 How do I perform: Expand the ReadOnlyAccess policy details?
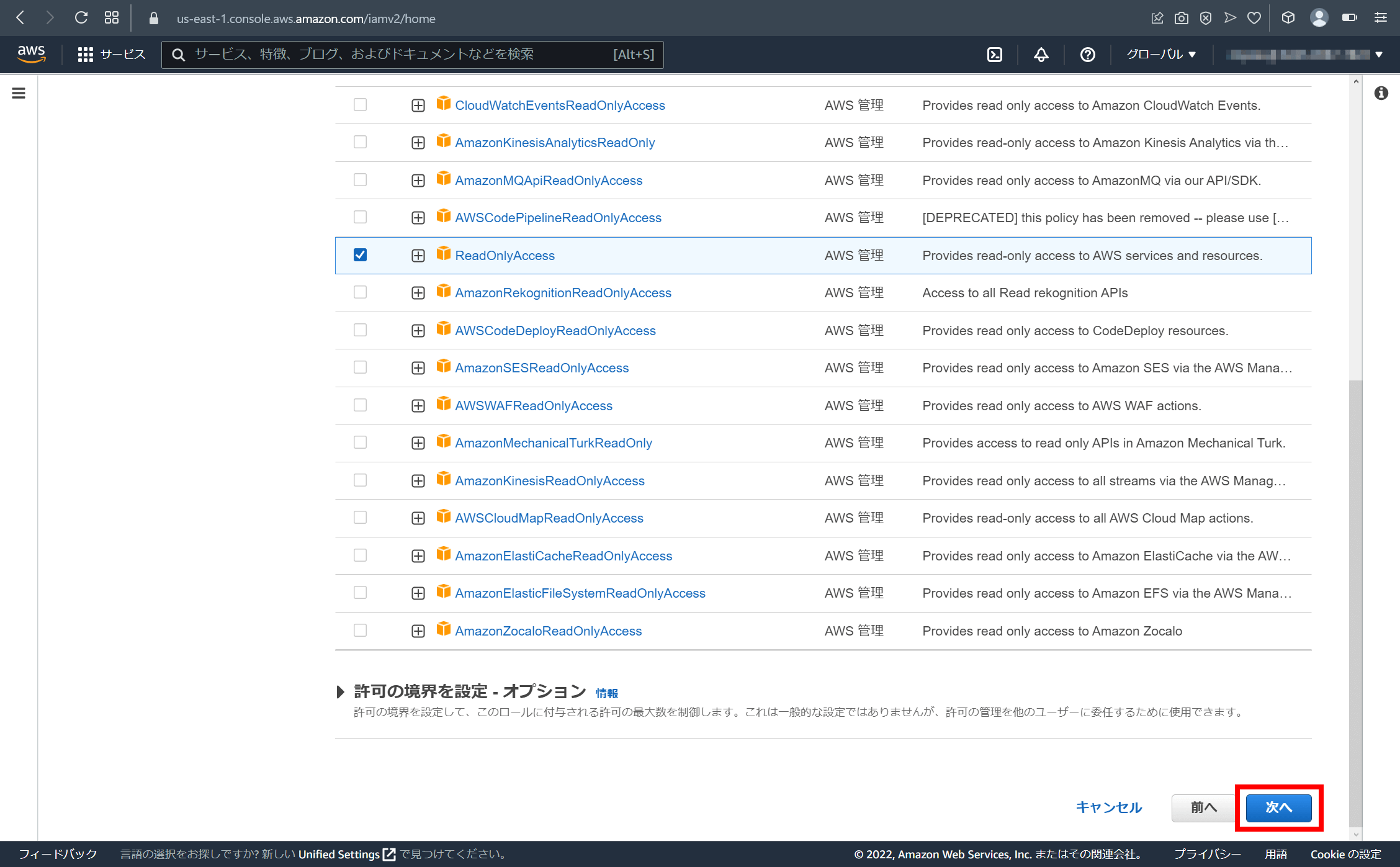click(418, 254)
